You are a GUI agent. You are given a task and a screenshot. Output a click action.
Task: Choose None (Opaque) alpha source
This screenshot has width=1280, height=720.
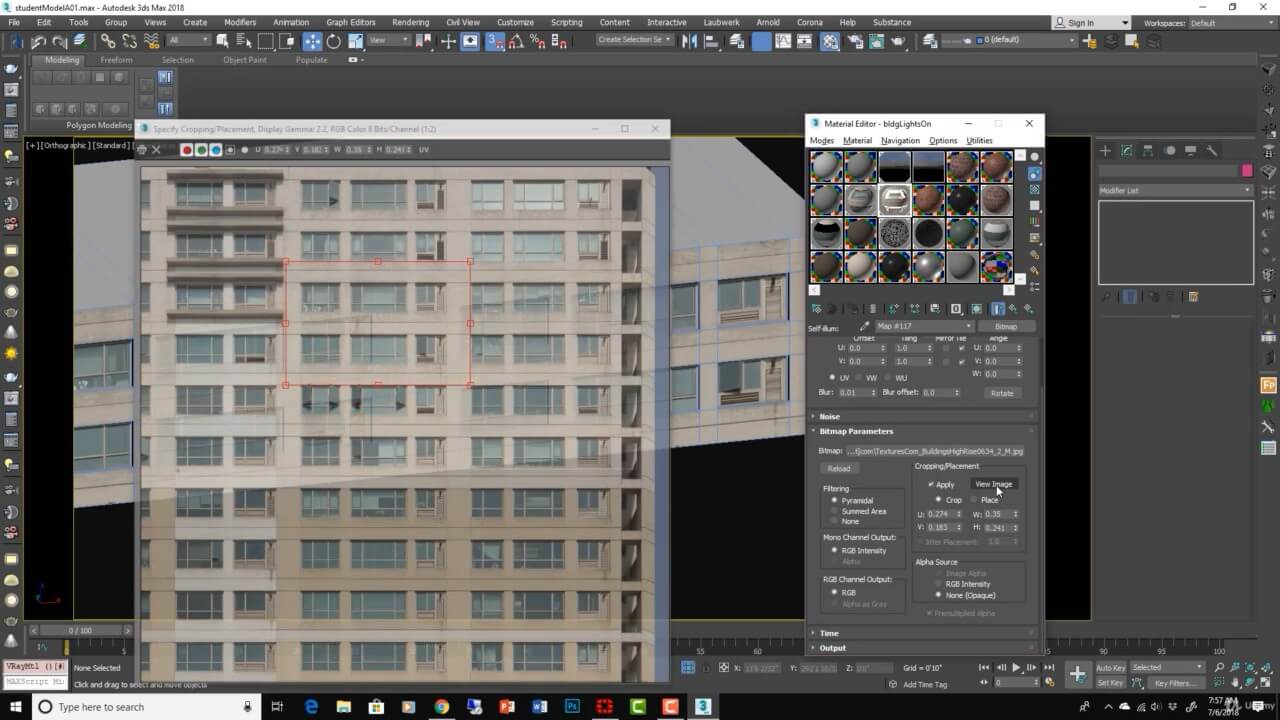[938, 595]
